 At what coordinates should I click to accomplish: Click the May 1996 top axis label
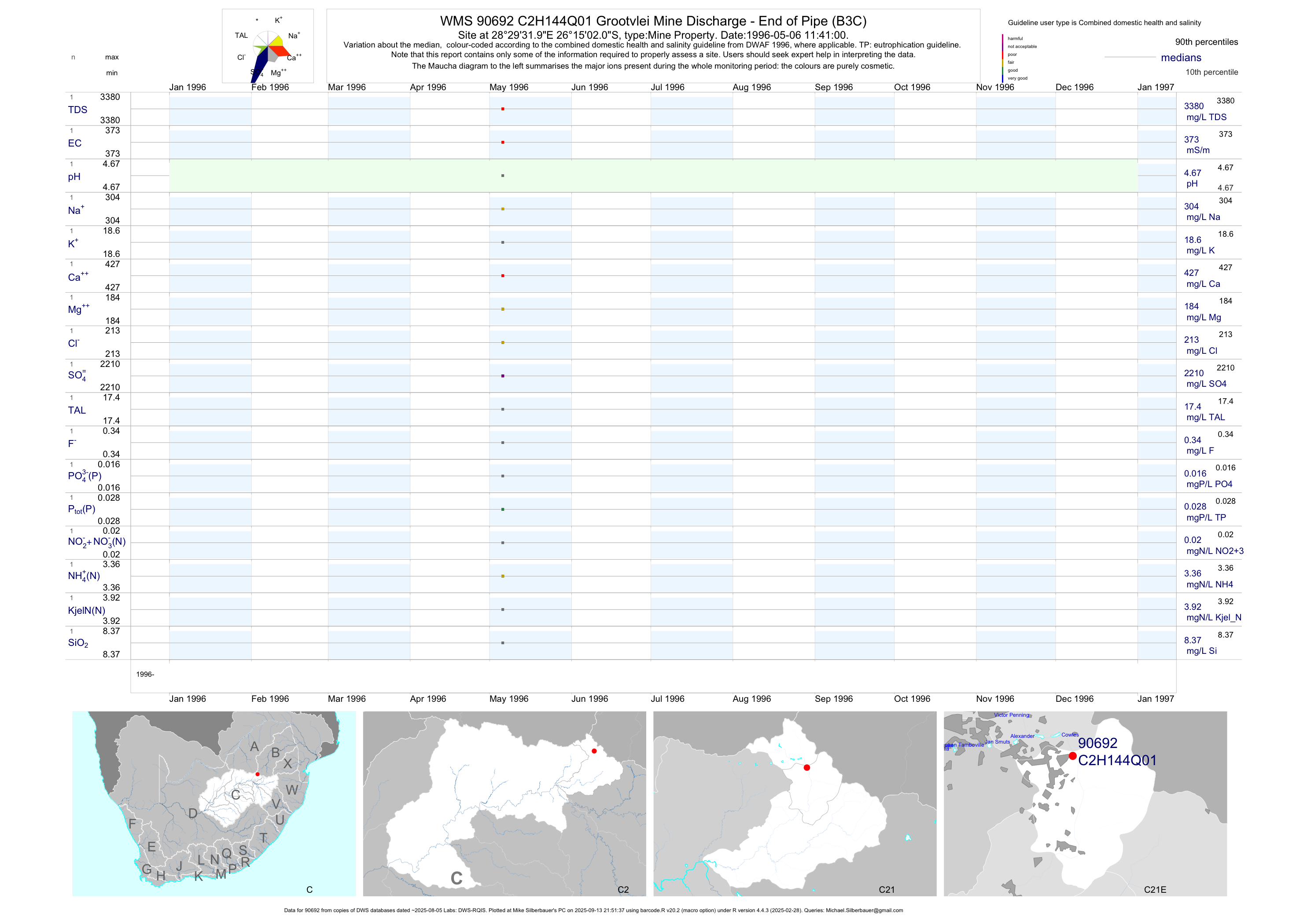click(508, 87)
